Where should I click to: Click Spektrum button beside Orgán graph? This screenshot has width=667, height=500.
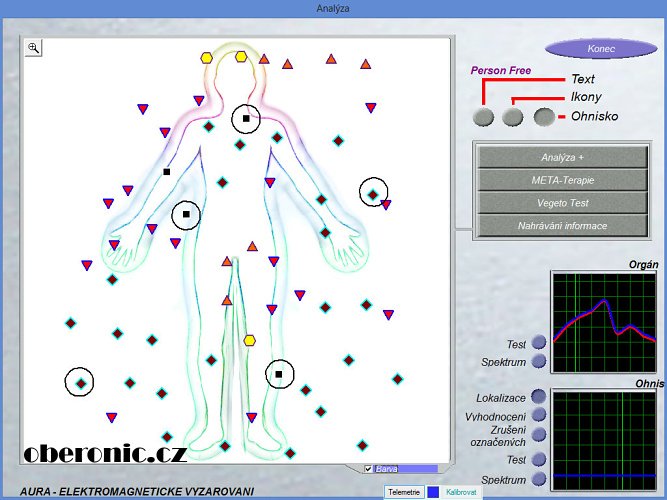(x=539, y=361)
